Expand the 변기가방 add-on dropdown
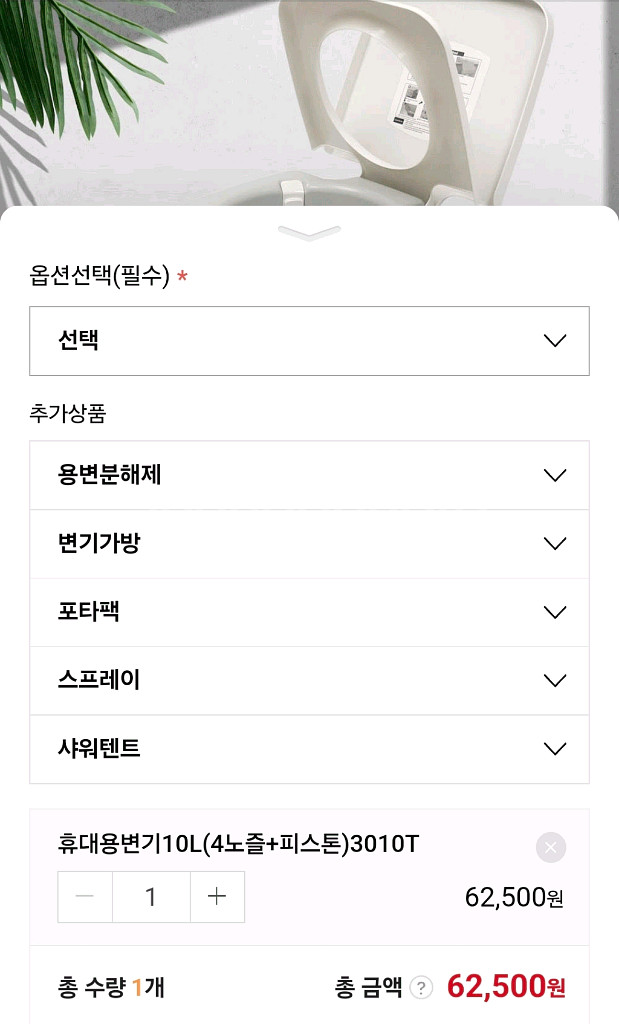 coord(309,543)
